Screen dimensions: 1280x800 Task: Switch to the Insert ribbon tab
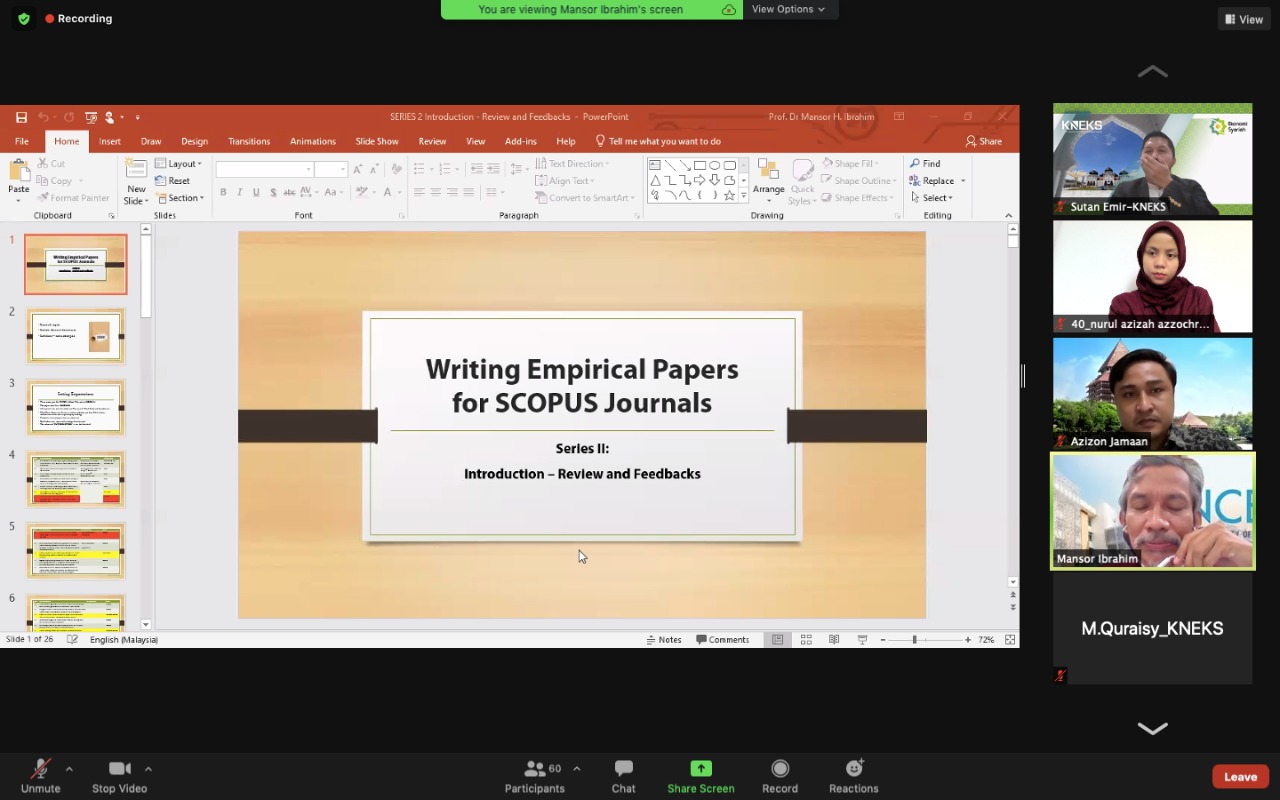coord(109,141)
